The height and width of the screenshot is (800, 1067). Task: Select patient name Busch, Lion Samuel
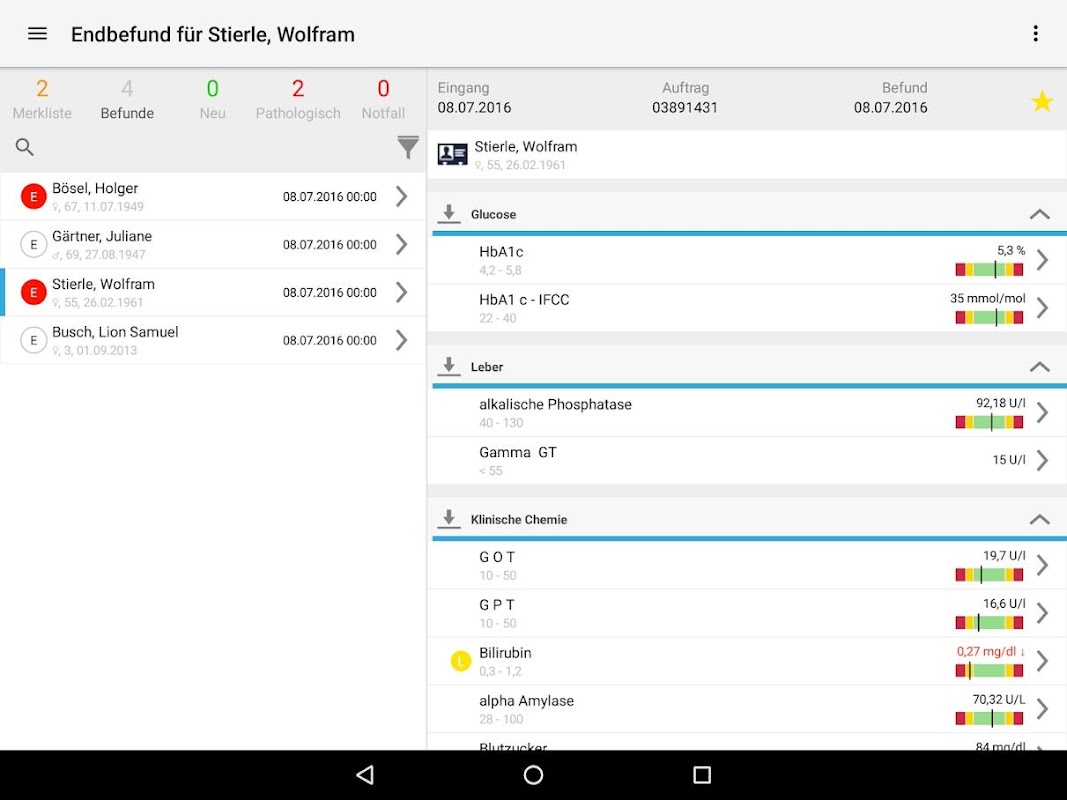pos(115,332)
